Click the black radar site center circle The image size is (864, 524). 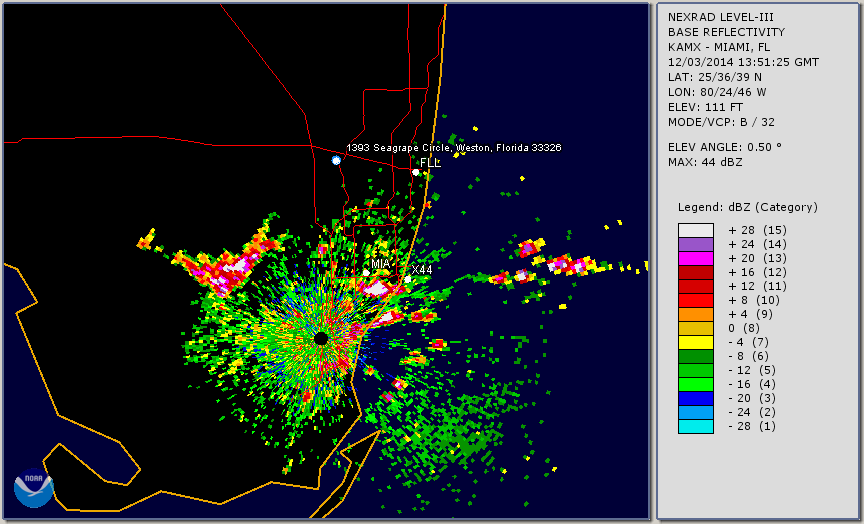321,339
